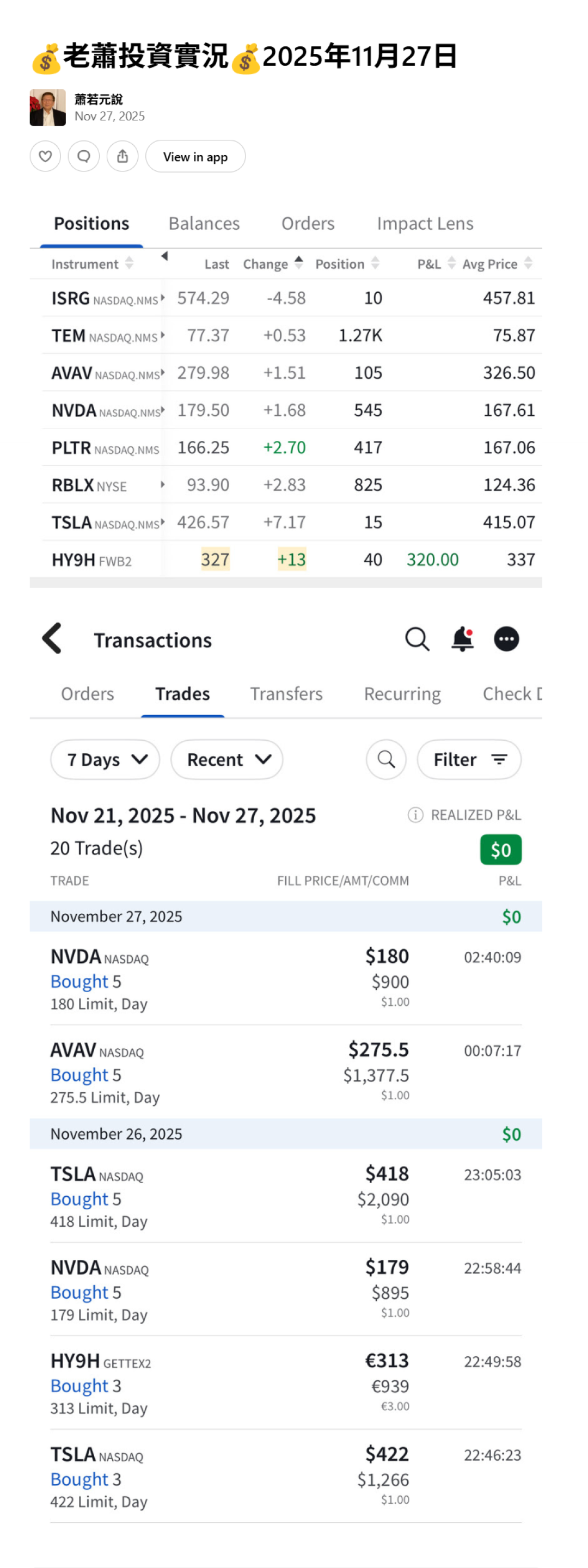Switch to the Balances tab
Screen dimensions: 588x1568
tap(204, 223)
